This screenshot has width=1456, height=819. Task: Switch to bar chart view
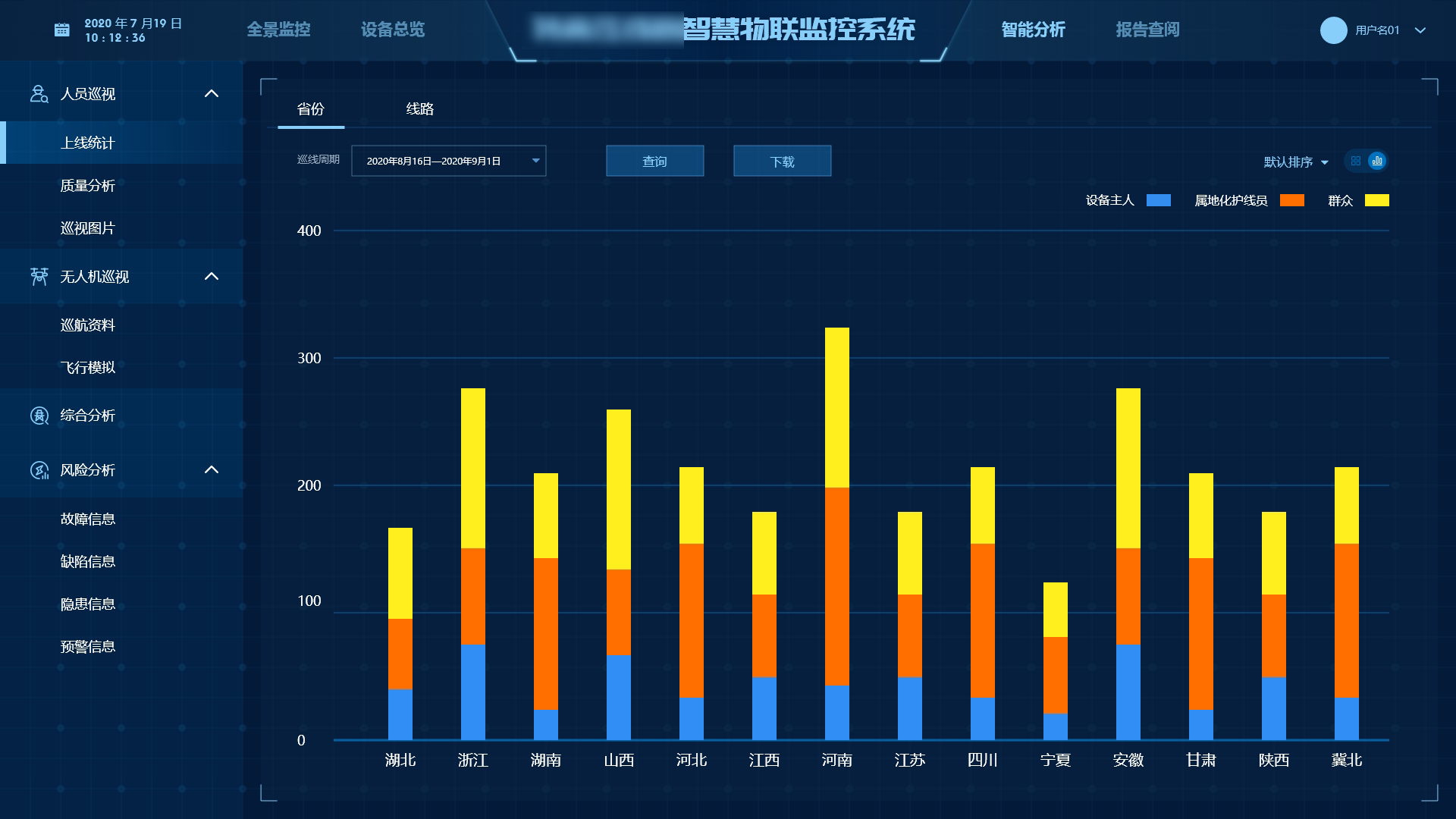[x=1377, y=161]
